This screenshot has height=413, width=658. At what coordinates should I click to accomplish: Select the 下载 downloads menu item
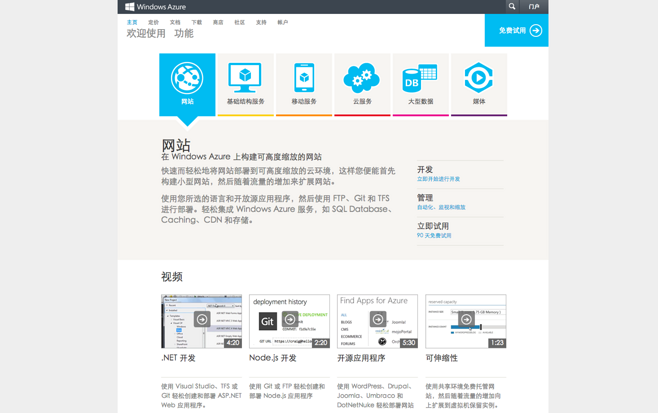click(197, 22)
